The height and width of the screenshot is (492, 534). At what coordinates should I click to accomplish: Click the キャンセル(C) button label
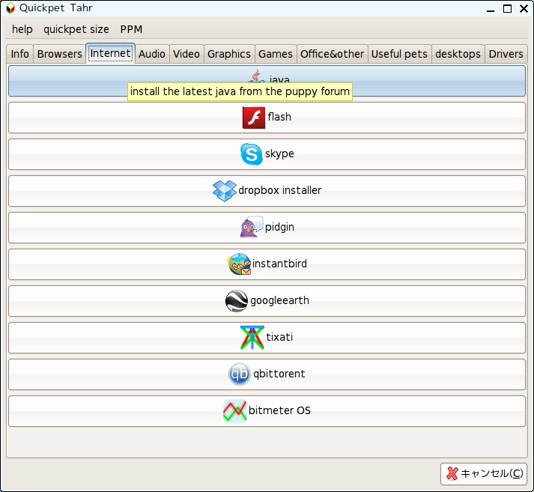point(492,473)
